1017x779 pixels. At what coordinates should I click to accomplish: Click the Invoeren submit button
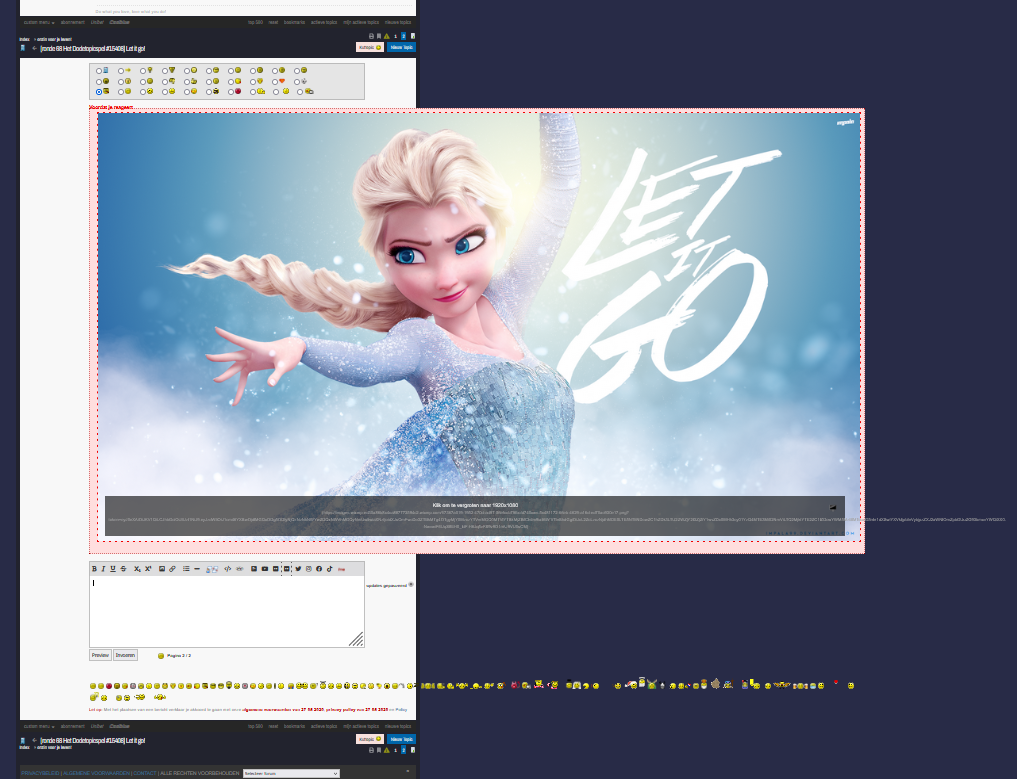pos(125,655)
